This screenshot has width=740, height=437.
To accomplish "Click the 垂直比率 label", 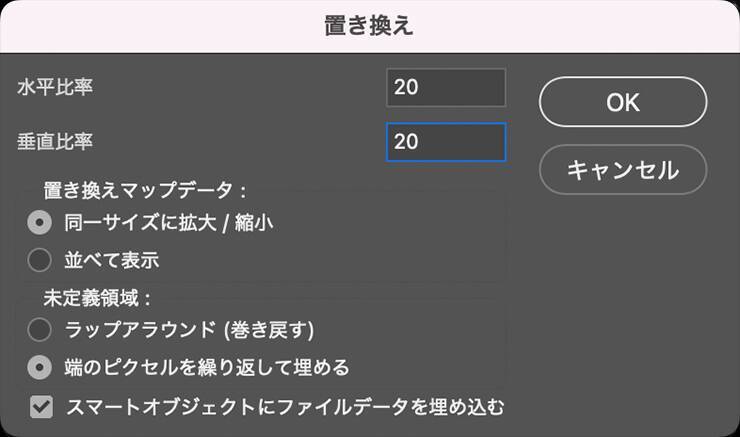I will click(x=55, y=141).
